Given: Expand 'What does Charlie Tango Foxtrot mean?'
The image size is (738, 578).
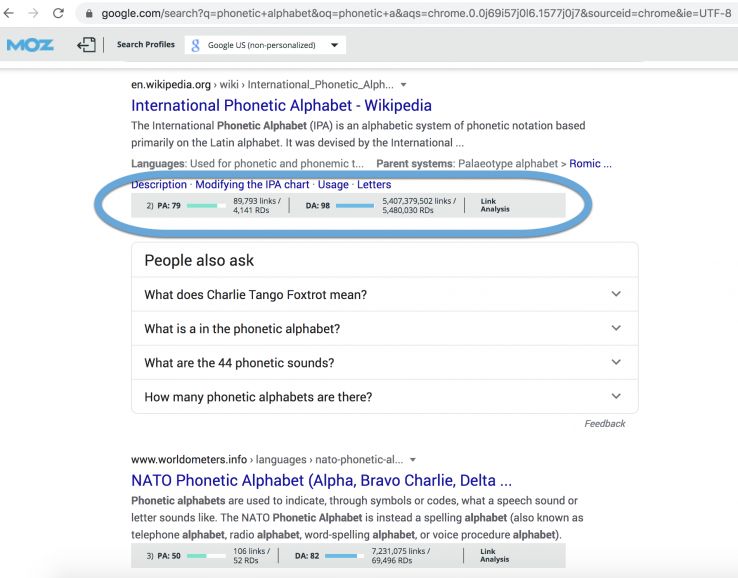Looking at the screenshot, I should pos(384,294).
